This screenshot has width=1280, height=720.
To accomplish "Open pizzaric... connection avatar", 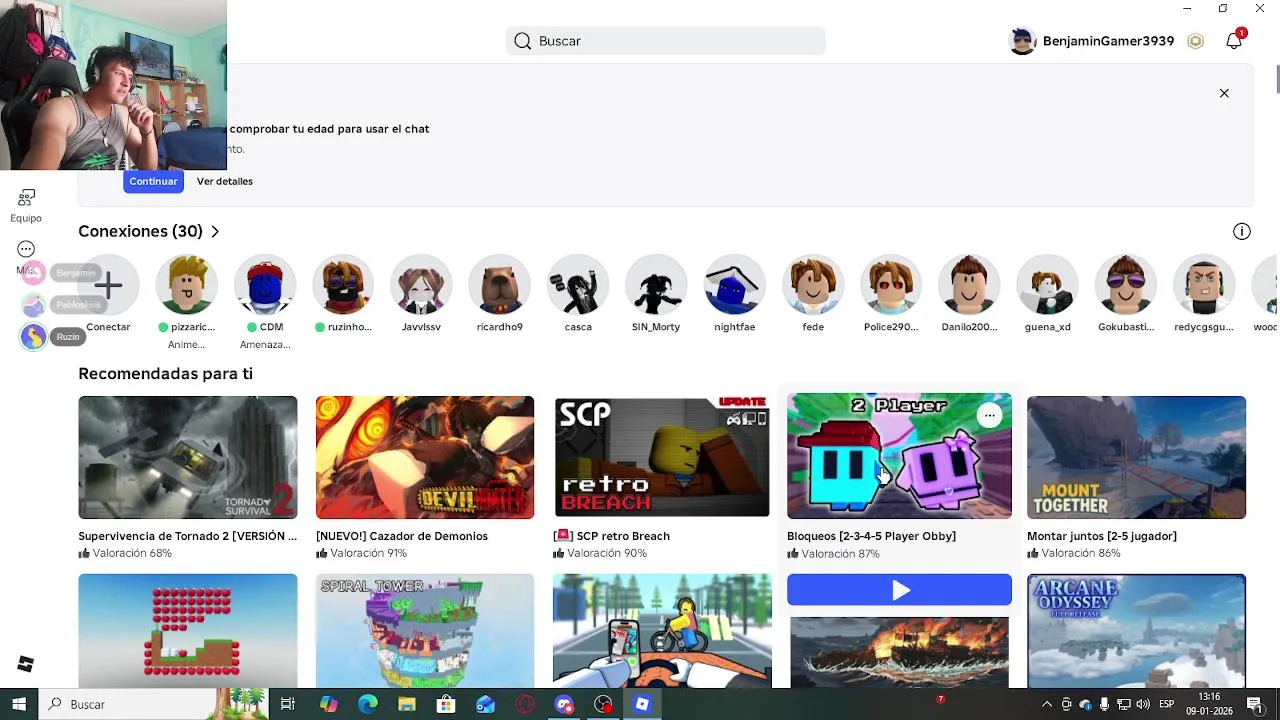I will pos(187,286).
